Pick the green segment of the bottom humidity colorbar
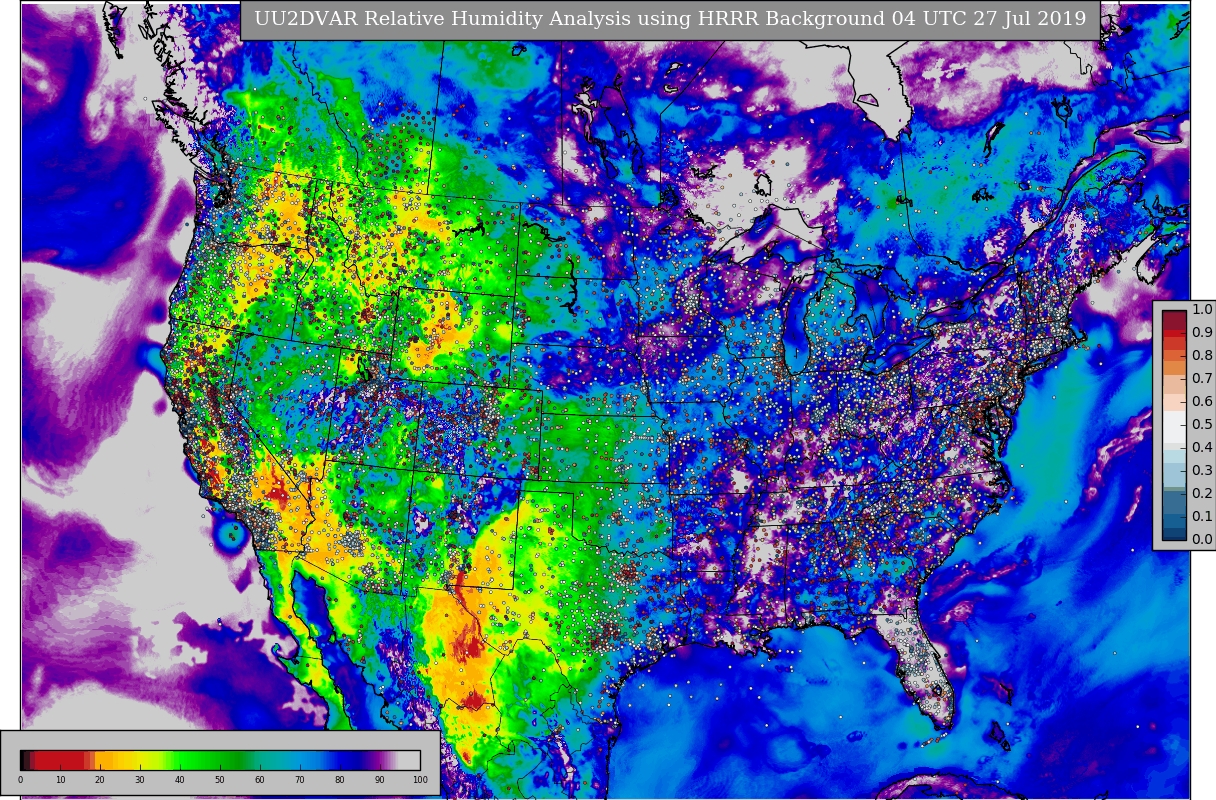Screen dimensions: 1216x800 205,760
